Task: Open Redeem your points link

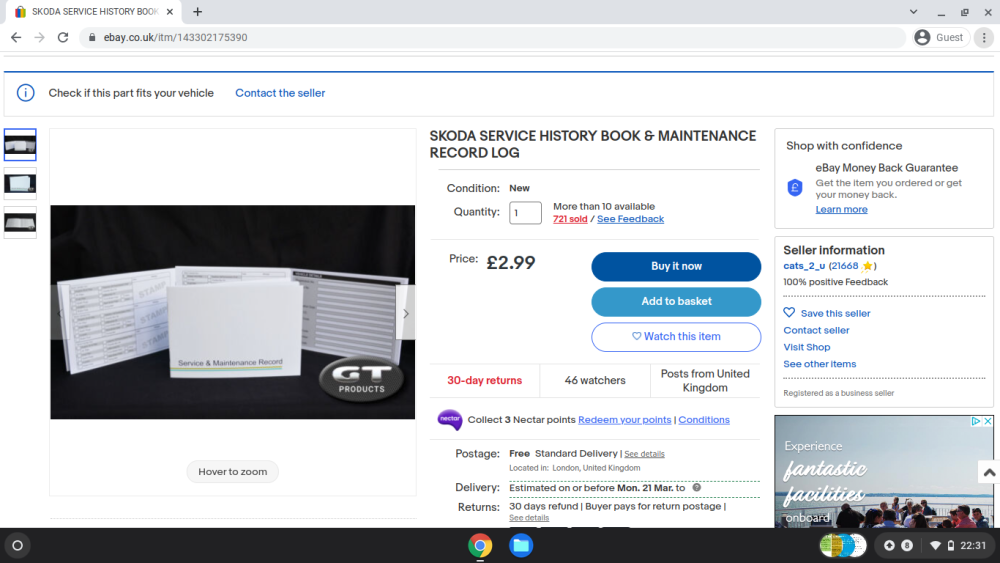Action: point(624,420)
